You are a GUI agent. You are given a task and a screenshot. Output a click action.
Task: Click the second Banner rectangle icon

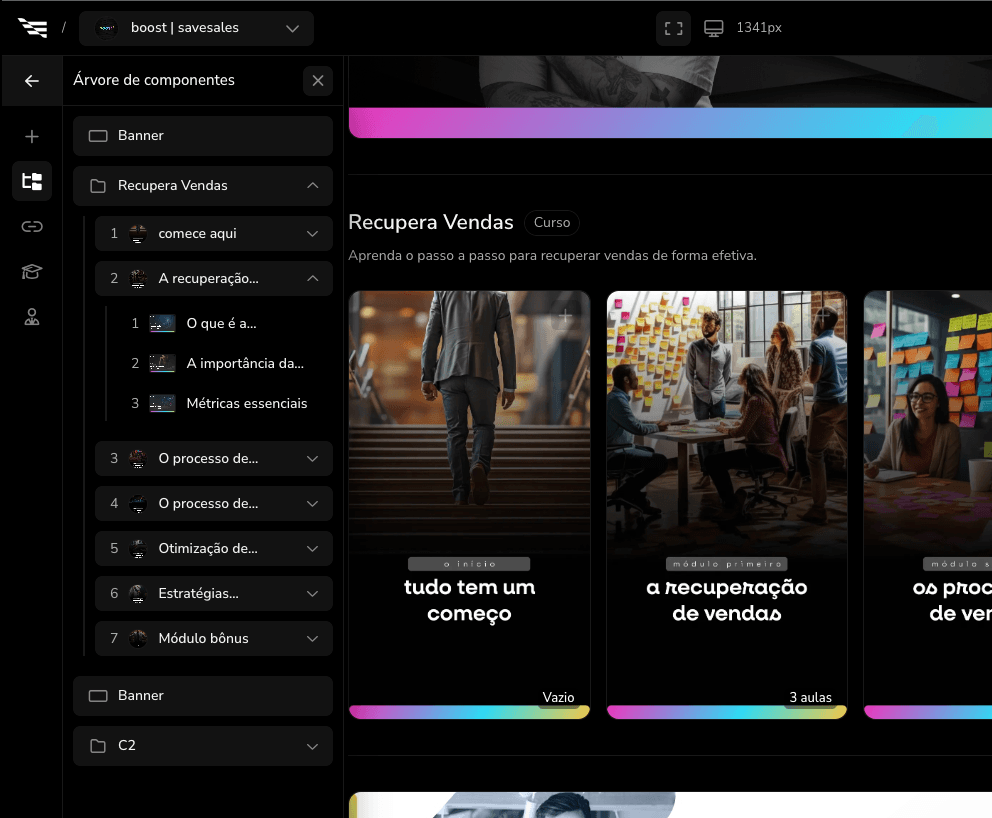[98, 696]
